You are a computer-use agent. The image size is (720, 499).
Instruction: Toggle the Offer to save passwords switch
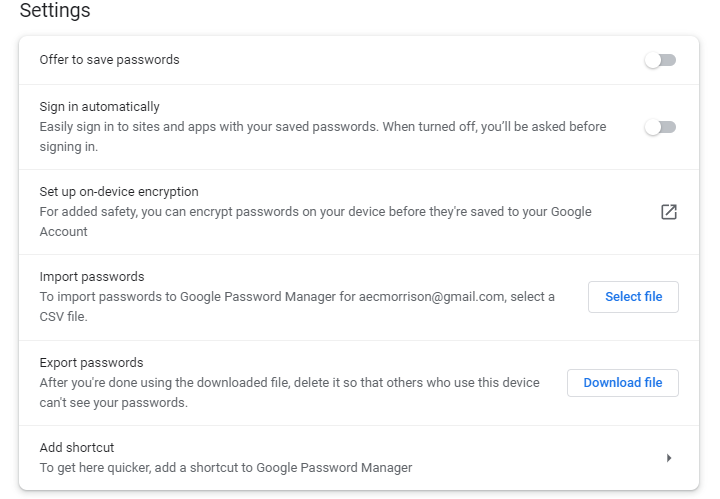(660, 60)
